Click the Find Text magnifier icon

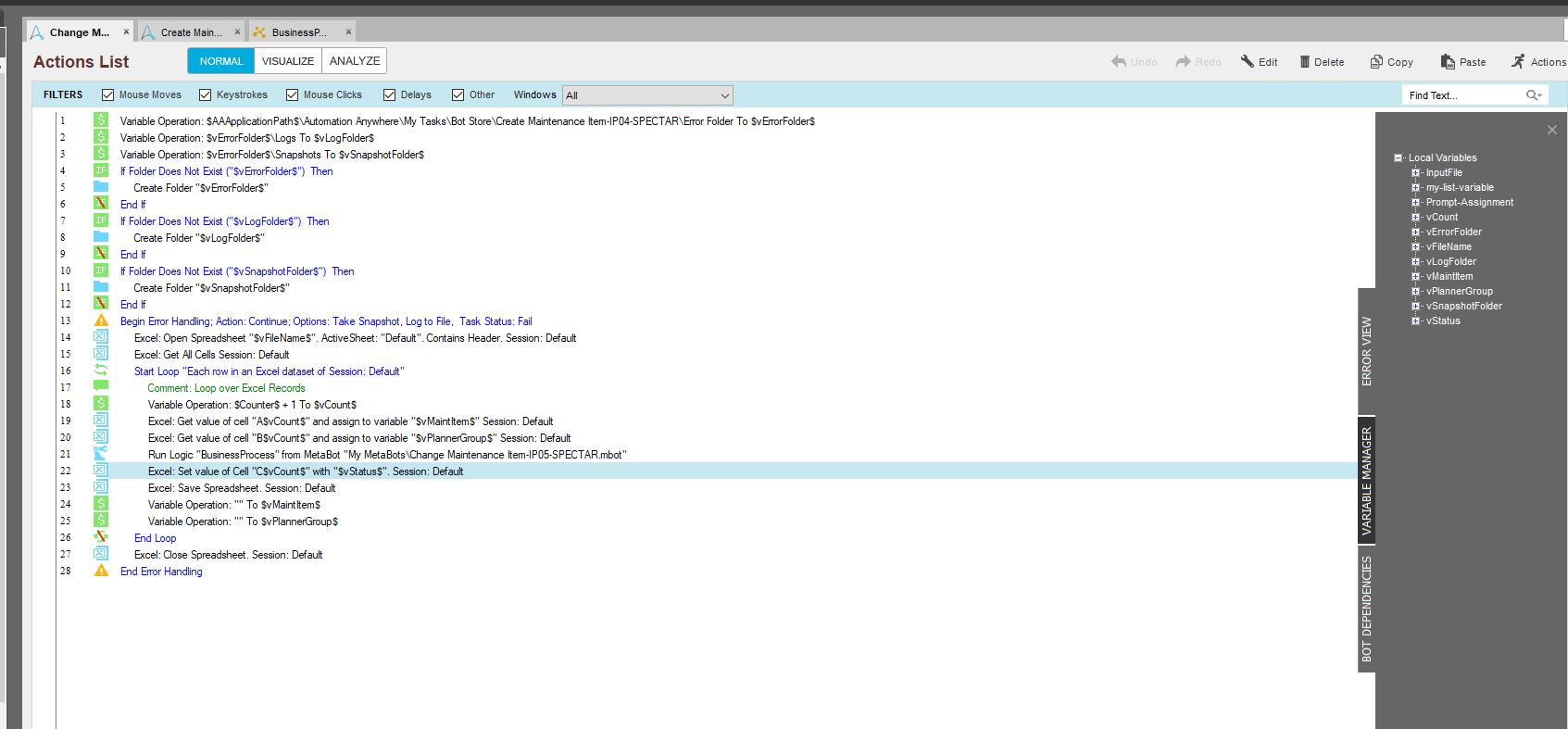coord(1533,95)
